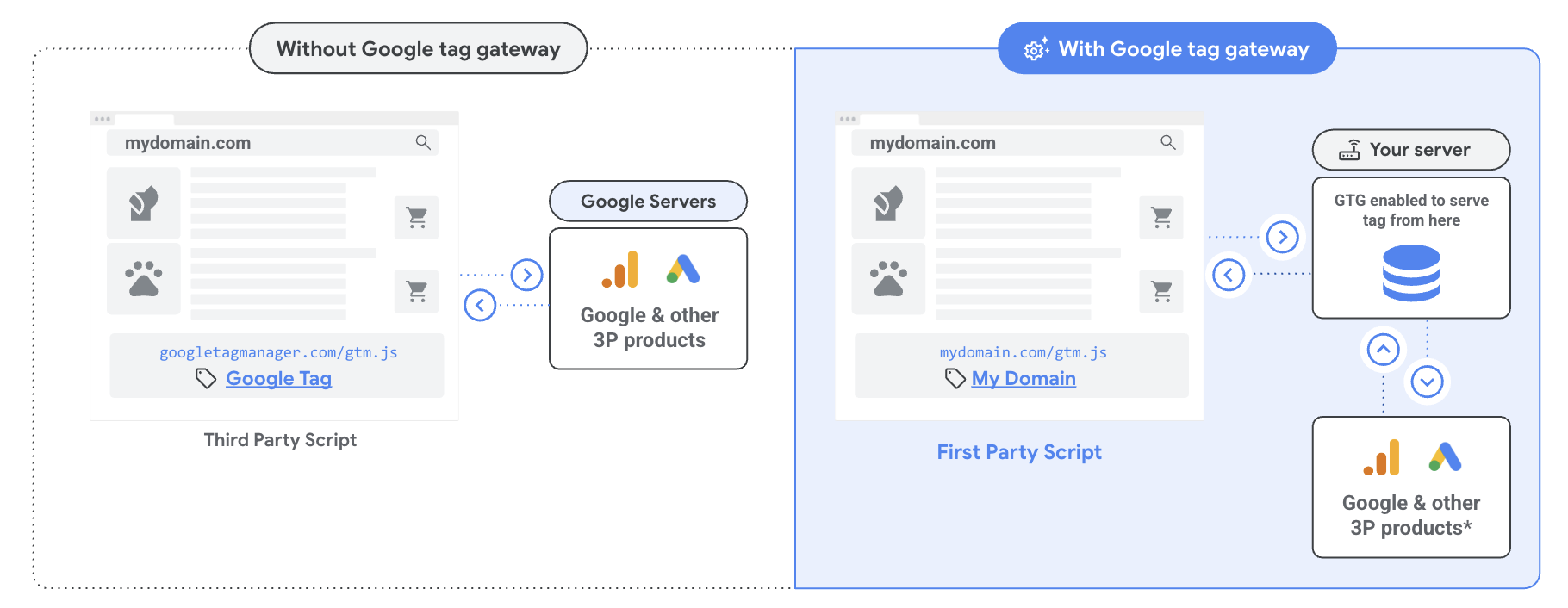Open the 'Google Tag' link
This screenshot has width=1568, height=608.
278,379
